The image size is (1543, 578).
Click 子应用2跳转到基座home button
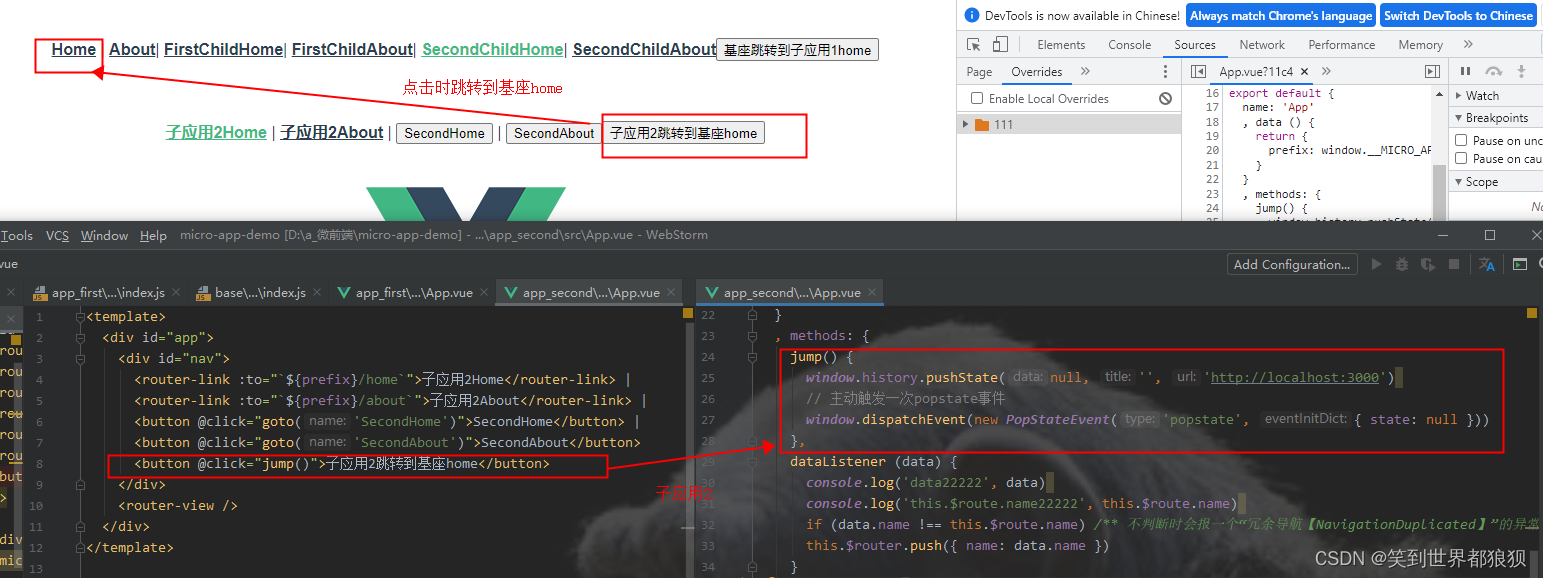(x=684, y=133)
